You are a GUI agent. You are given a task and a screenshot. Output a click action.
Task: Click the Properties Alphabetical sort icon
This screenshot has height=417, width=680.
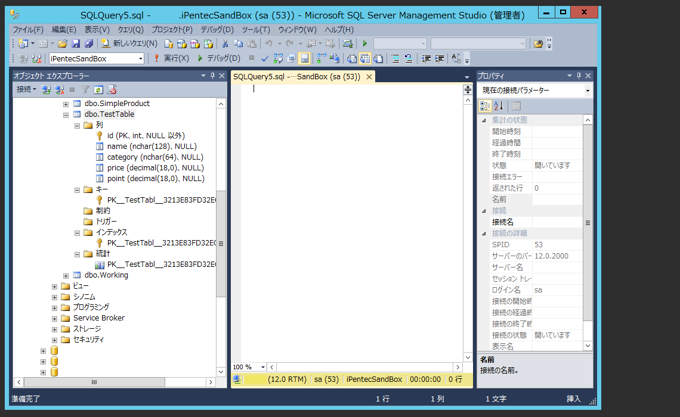pyautogui.click(x=498, y=106)
